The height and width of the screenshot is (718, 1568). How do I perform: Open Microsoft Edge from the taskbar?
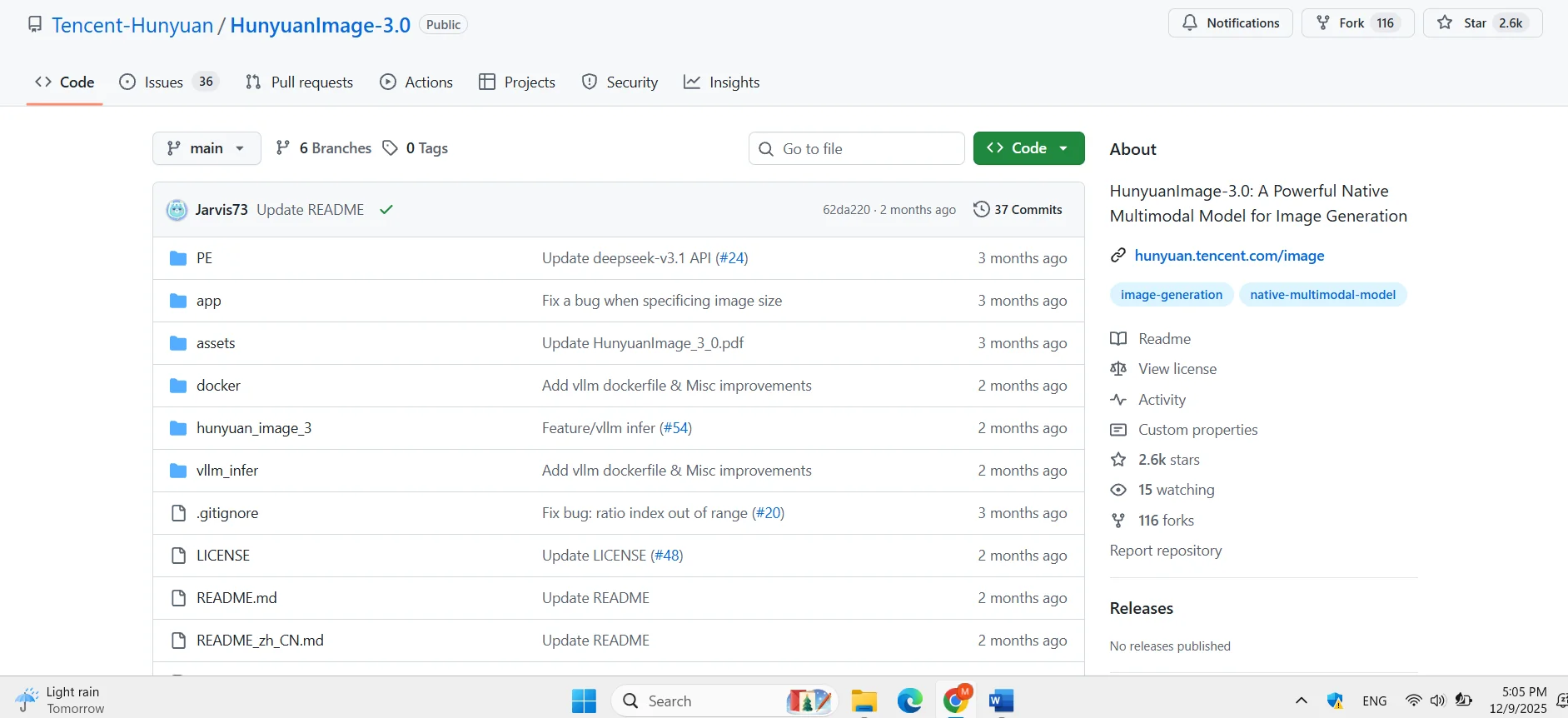[x=909, y=701]
